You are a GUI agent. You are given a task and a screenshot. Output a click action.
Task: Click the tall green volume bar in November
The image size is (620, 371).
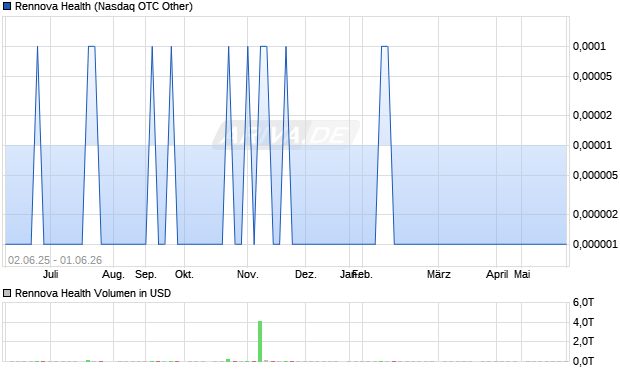(260, 341)
